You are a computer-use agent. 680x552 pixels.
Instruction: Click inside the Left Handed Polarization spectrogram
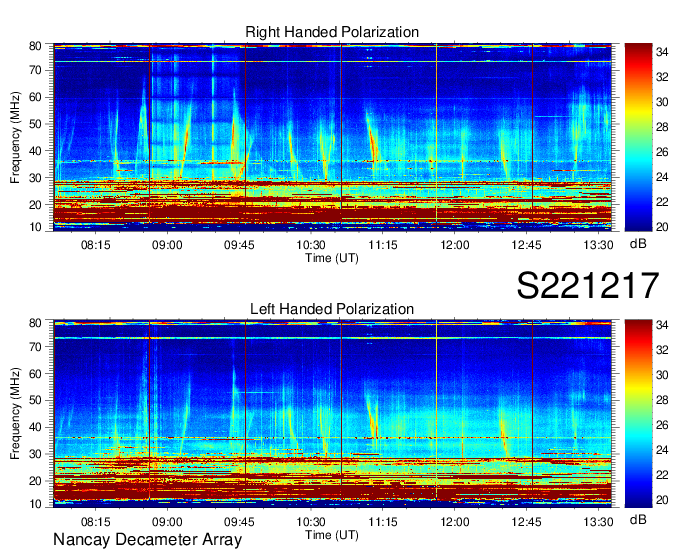coord(332,414)
